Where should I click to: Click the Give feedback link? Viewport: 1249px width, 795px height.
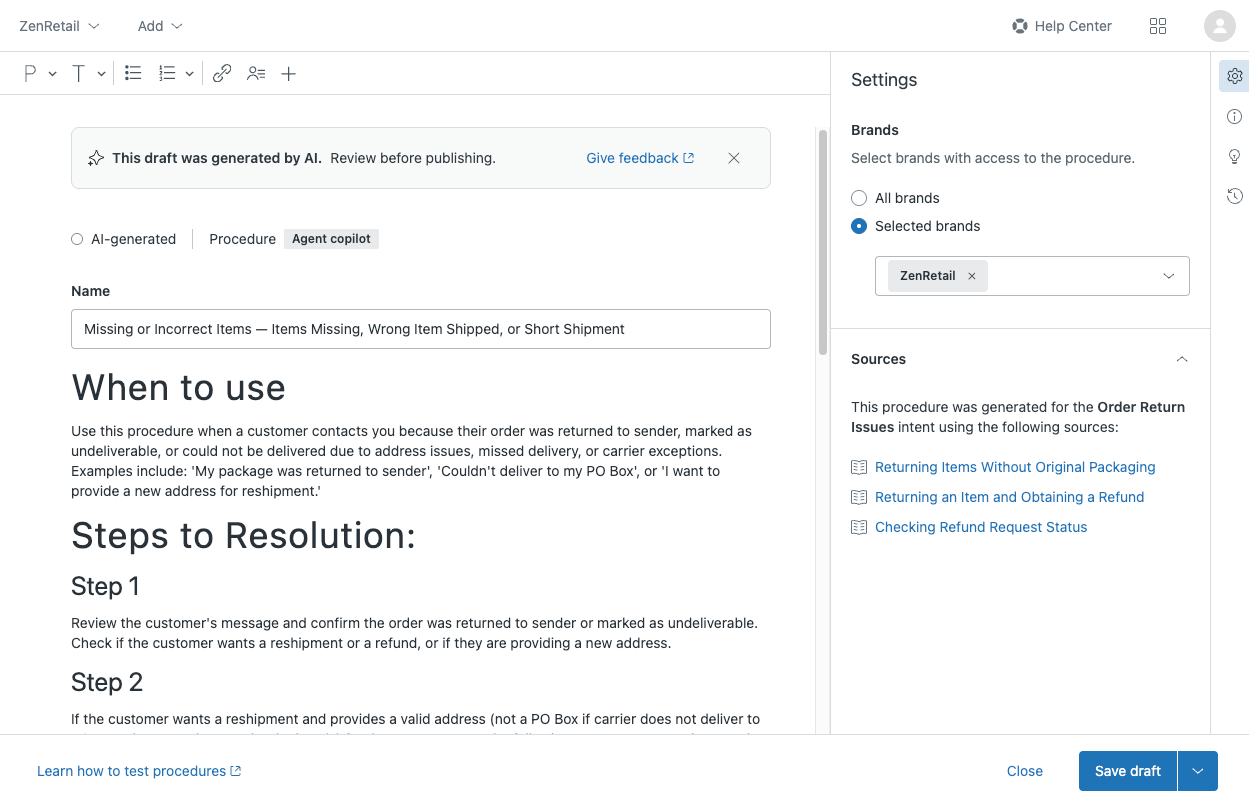coord(640,158)
